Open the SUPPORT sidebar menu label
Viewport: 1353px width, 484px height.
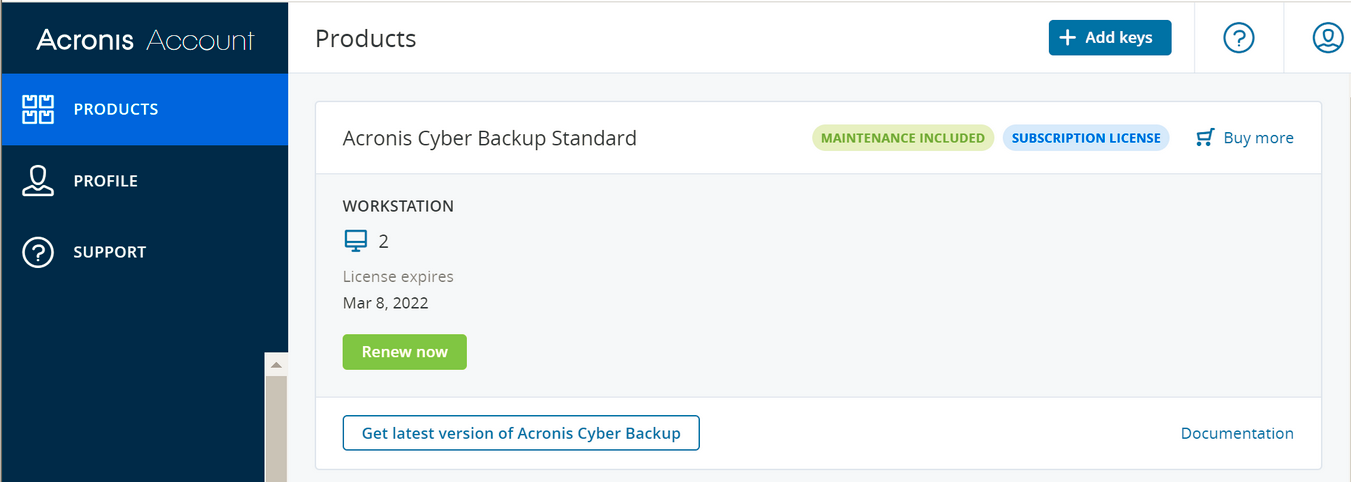coord(110,252)
